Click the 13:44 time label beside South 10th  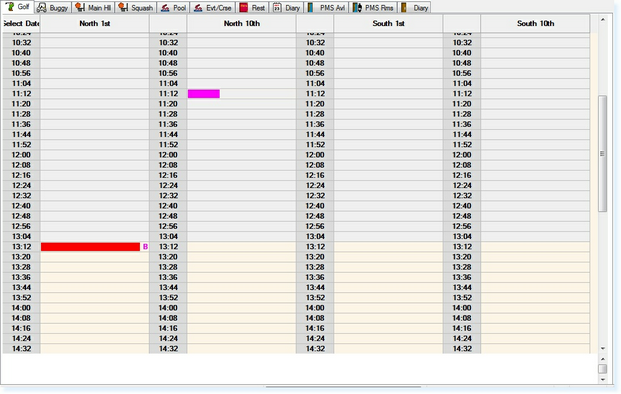point(462,287)
